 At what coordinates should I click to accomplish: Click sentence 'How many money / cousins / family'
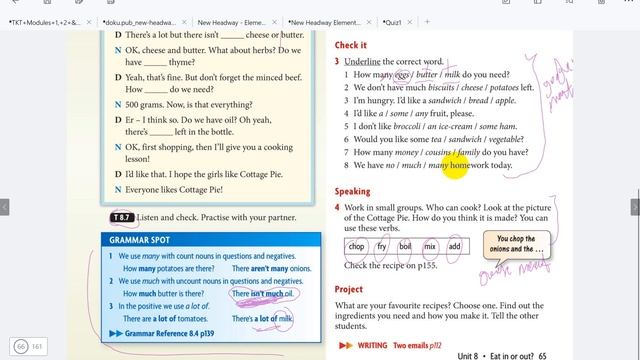pyautogui.click(x=441, y=152)
